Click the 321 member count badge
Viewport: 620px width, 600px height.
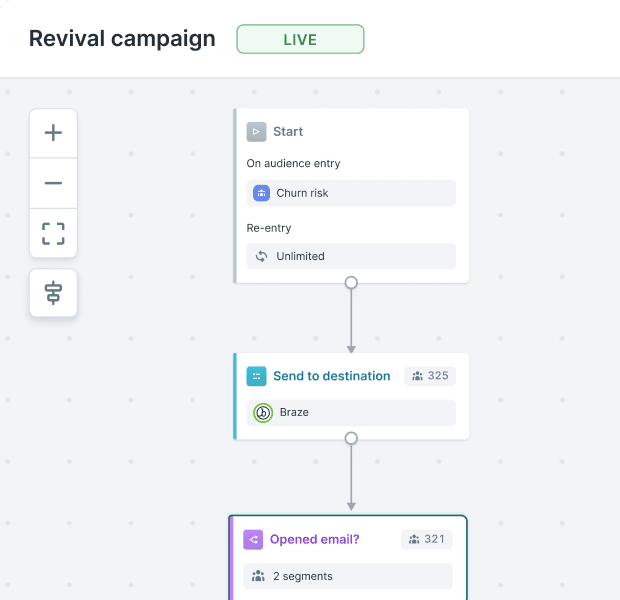(x=427, y=540)
